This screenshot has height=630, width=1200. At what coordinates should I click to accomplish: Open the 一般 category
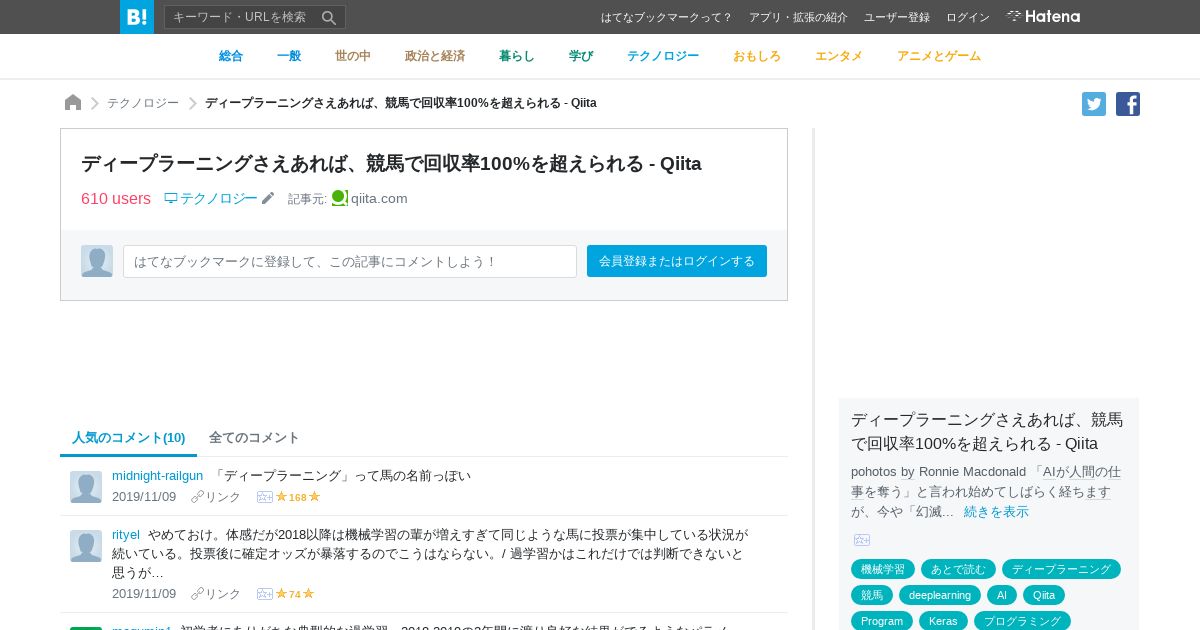point(289,56)
